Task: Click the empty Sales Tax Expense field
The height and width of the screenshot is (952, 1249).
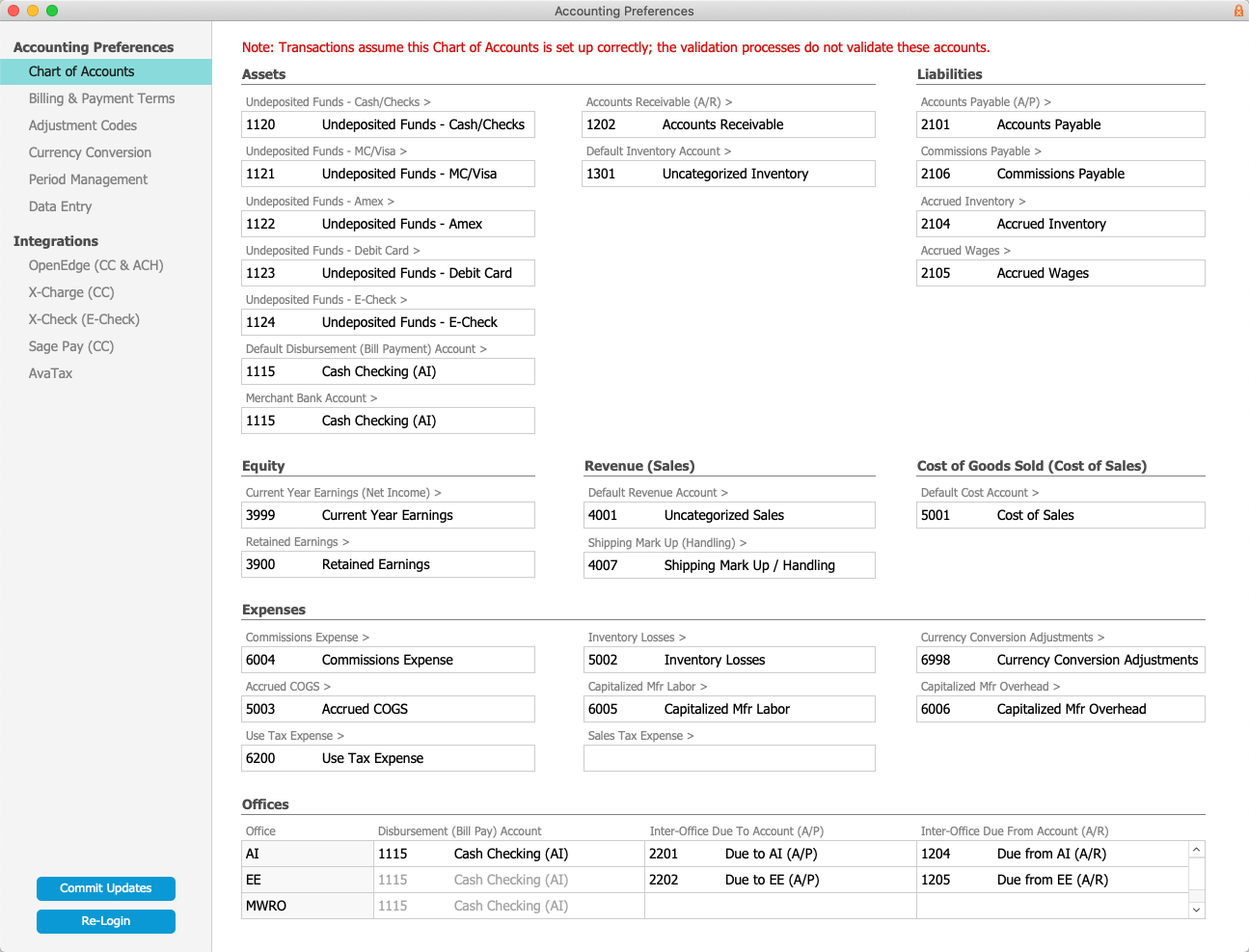Action: click(x=729, y=758)
